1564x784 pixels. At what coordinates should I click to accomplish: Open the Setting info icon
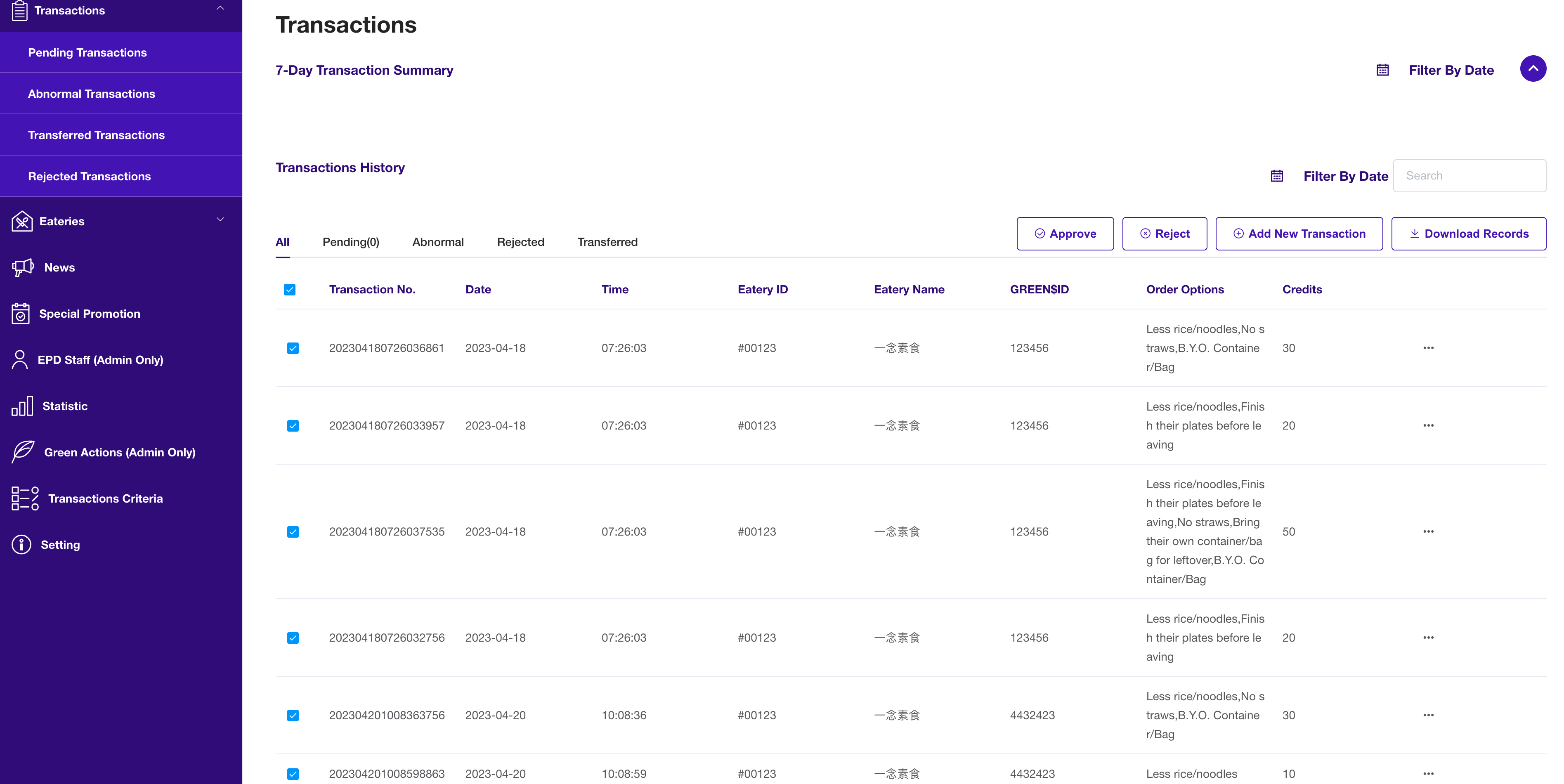coord(21,545)
